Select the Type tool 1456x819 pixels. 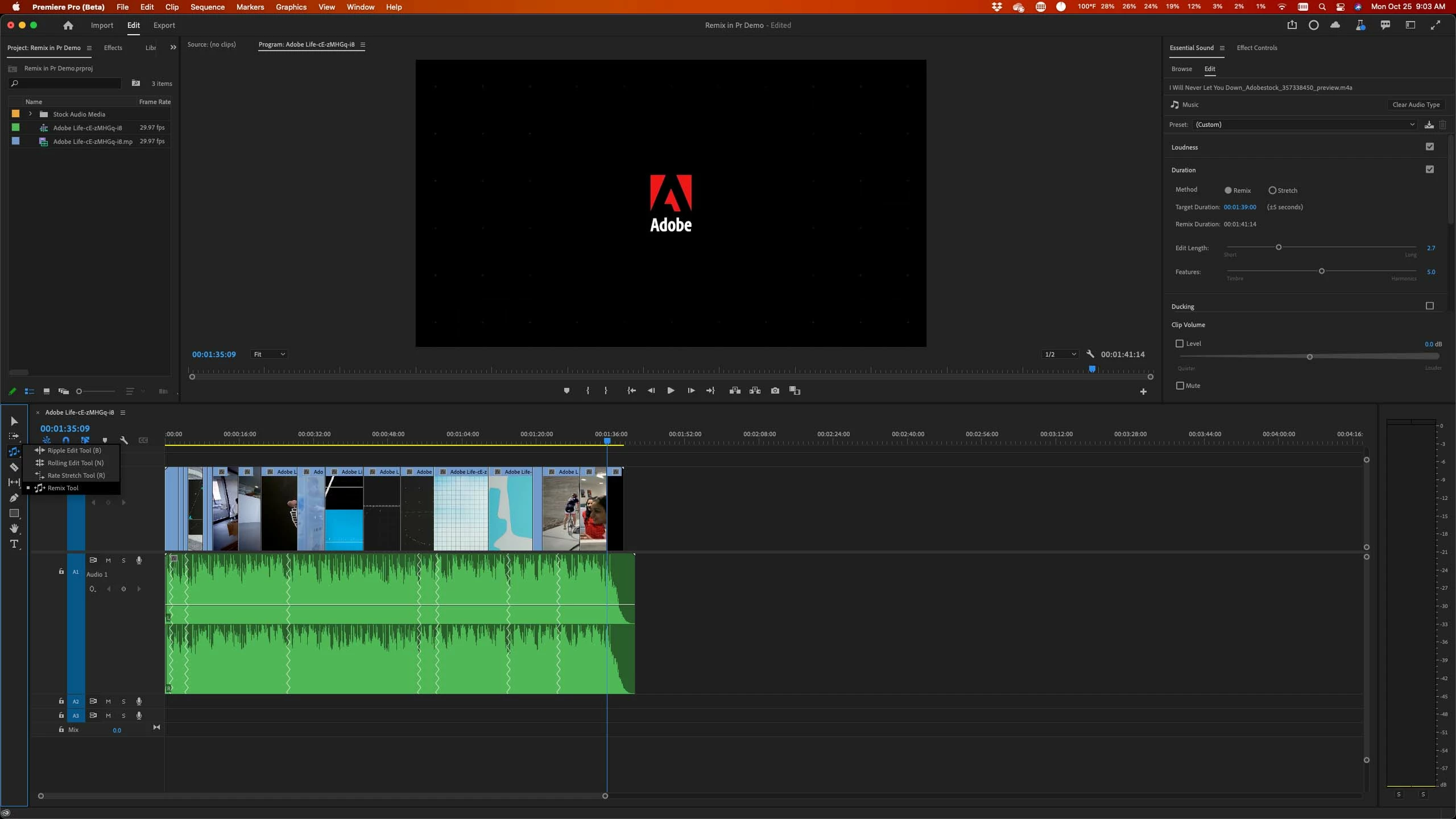[x=14, y=544]
